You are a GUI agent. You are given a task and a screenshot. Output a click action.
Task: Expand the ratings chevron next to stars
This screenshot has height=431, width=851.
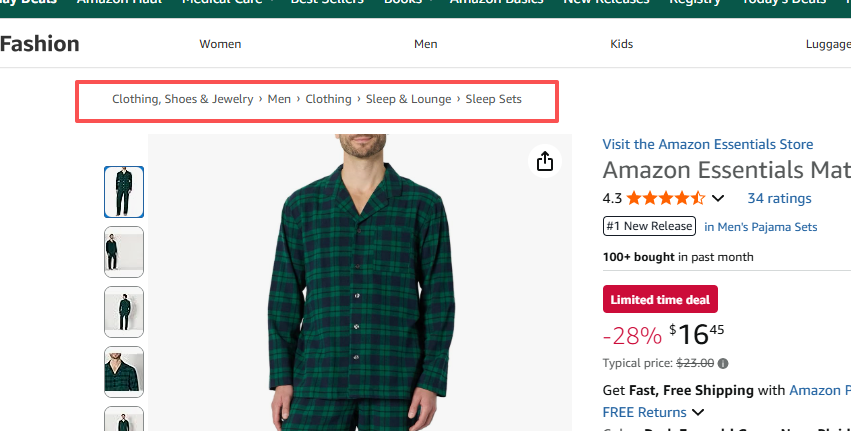[x=717, y=198]
